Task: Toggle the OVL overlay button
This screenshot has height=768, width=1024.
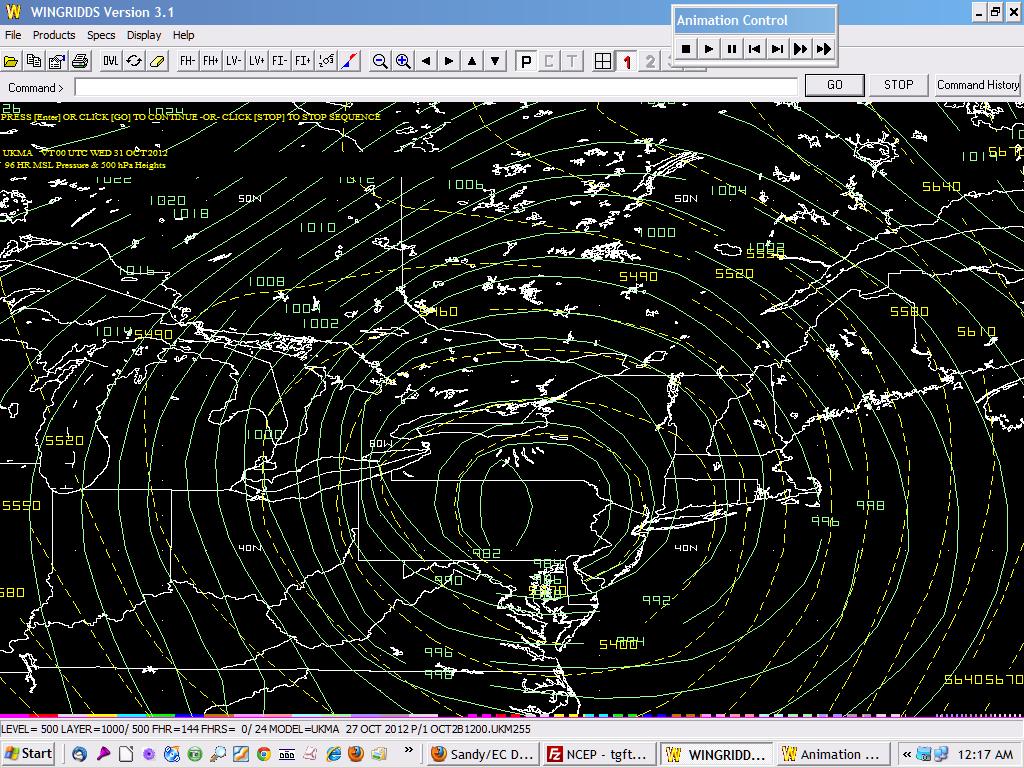Action: (110, 61)
